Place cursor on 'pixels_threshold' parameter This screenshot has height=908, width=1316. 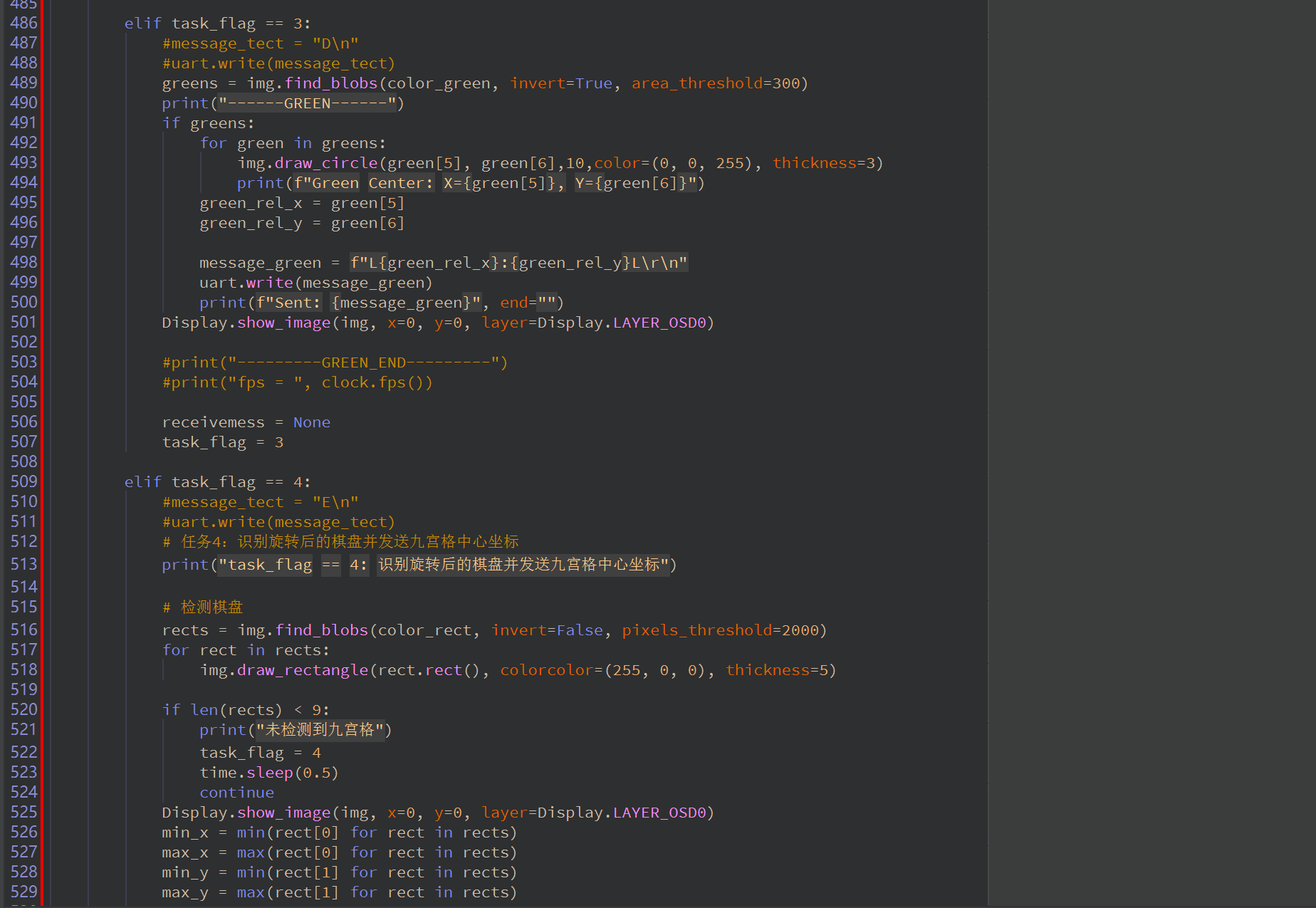tap(696, 630)
